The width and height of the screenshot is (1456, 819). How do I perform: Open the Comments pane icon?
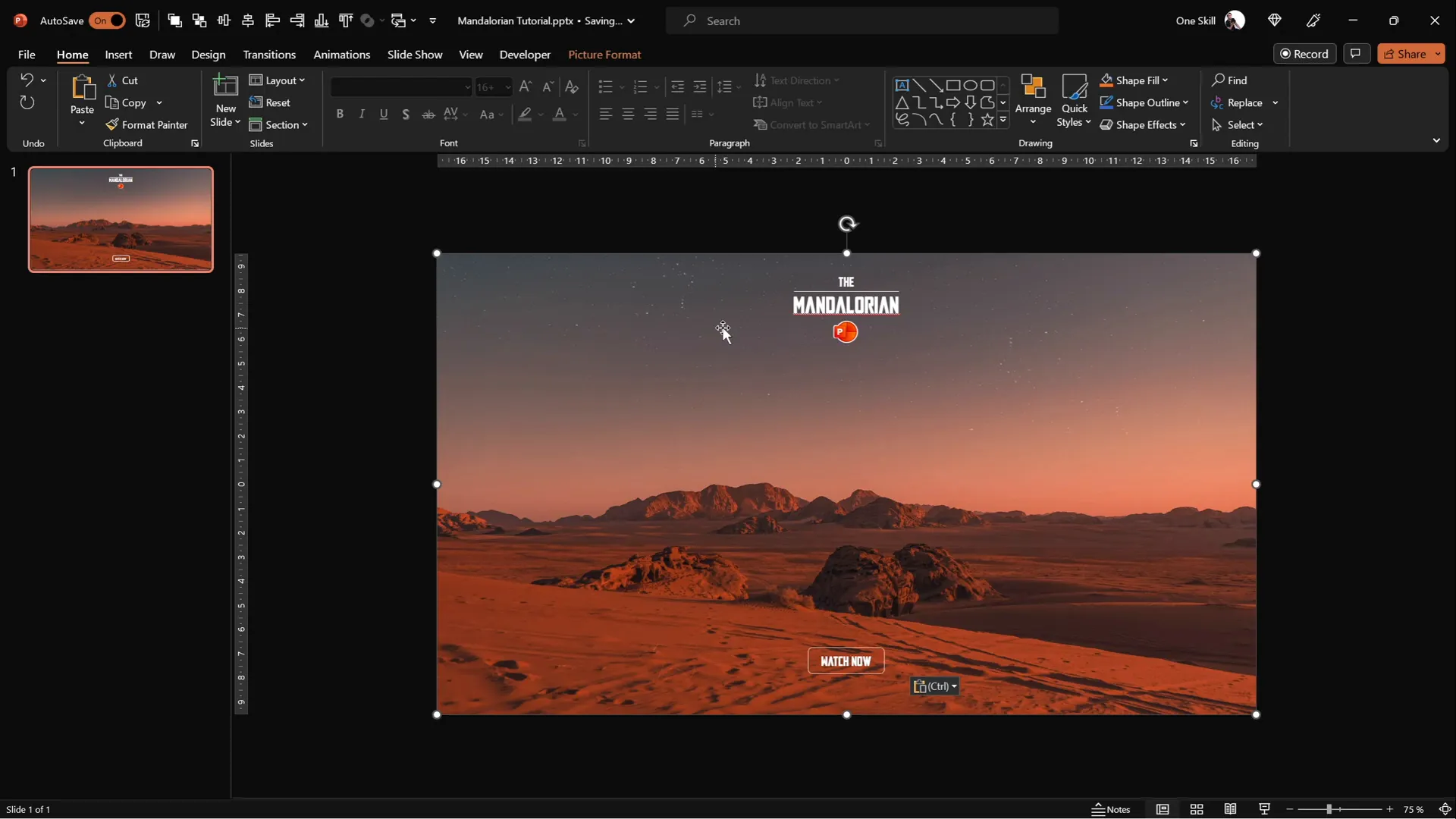point(1356,54)
